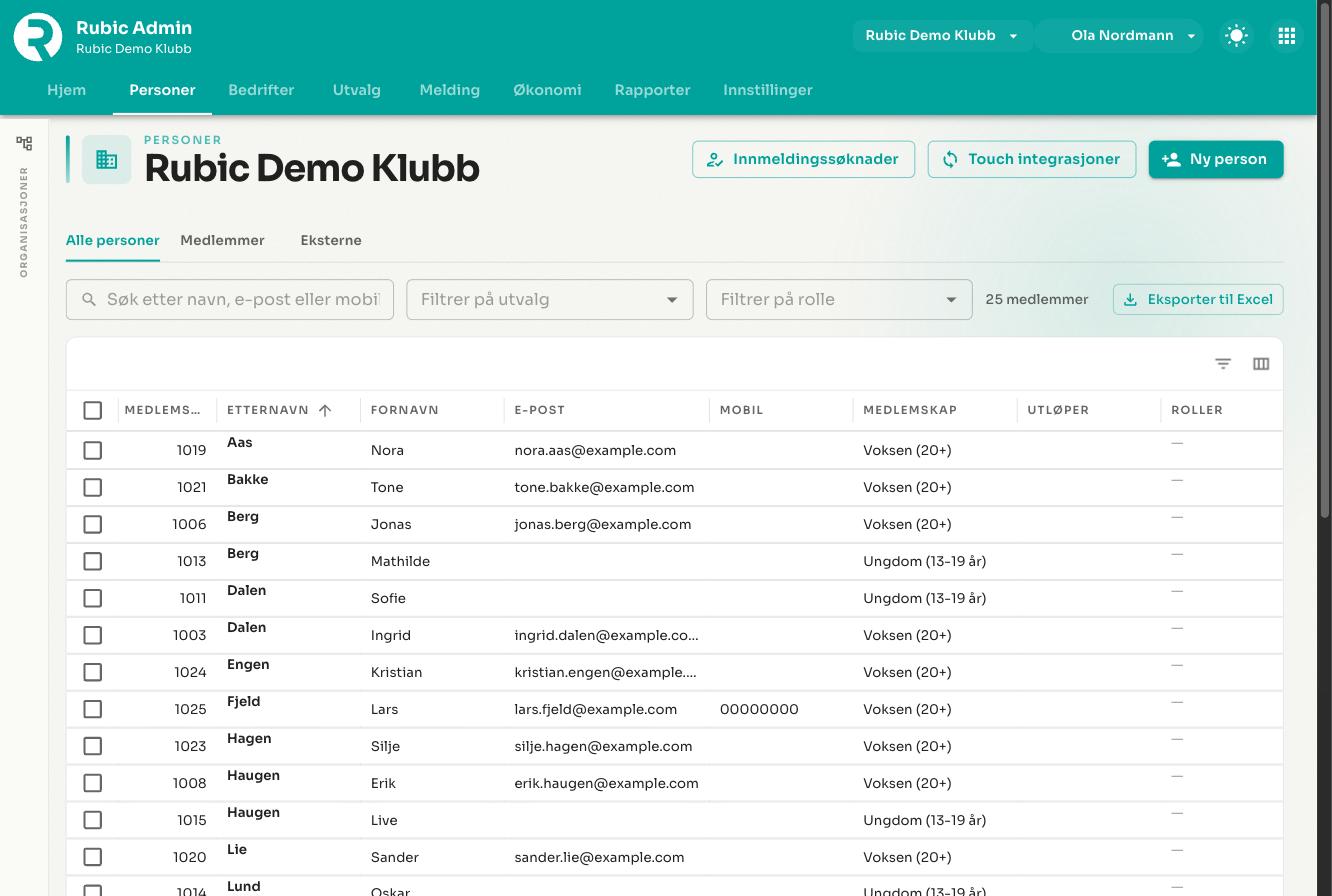
Task: Open the Bedrifter menu
Action: [261, 90]
